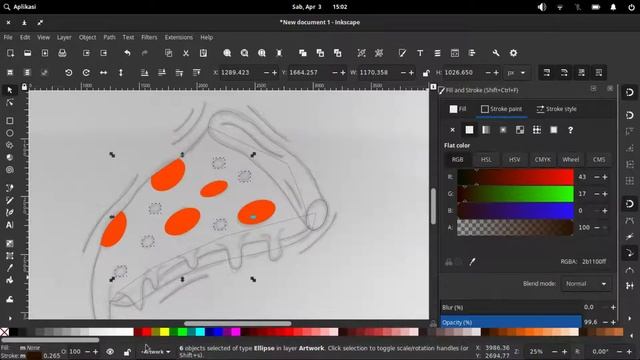Open Preferences wrench icon
The height and width of the screenshot is (360, 640).
click(496, 53)
